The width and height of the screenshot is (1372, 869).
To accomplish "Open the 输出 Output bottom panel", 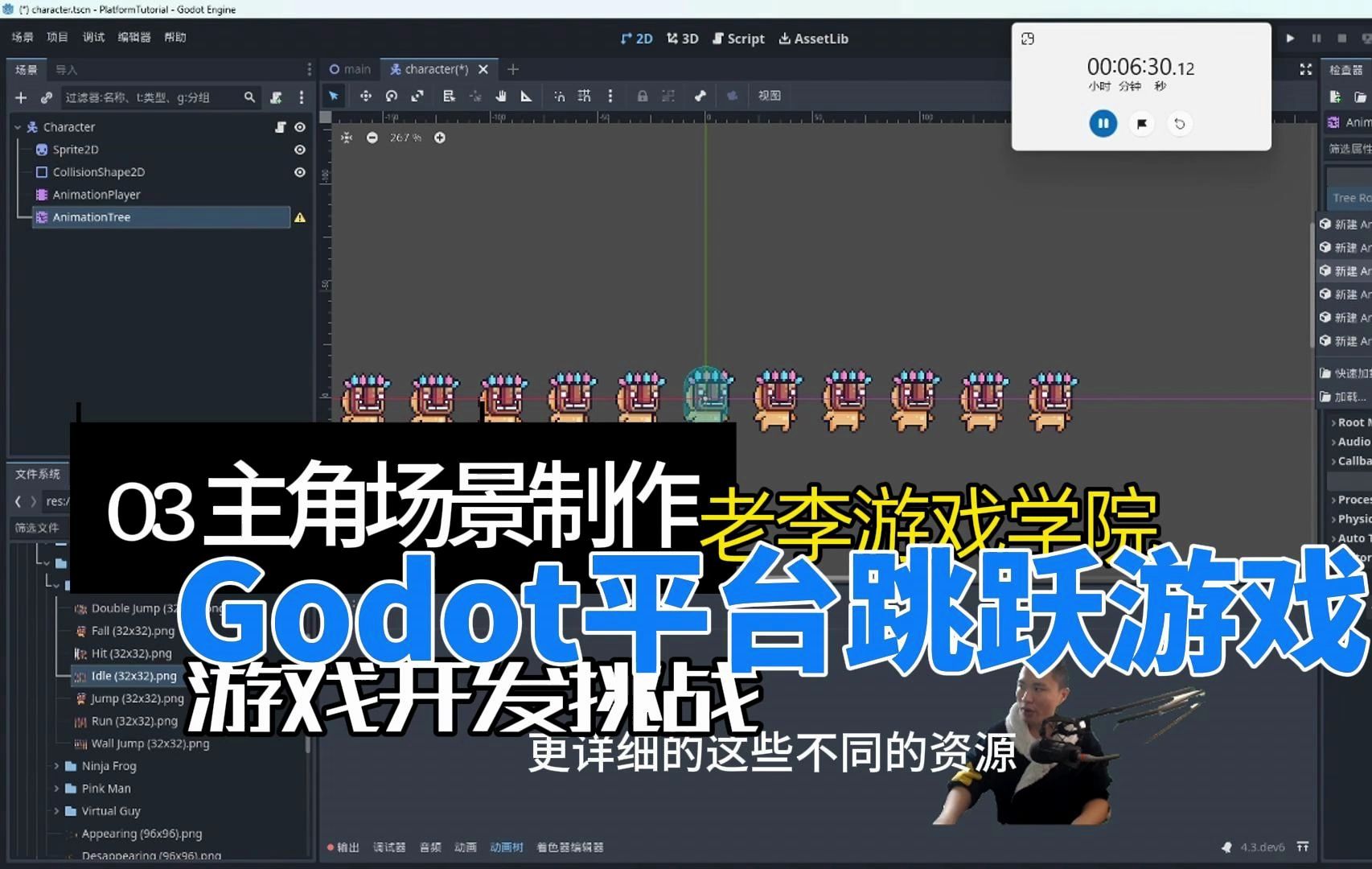I will coord(343,847).
